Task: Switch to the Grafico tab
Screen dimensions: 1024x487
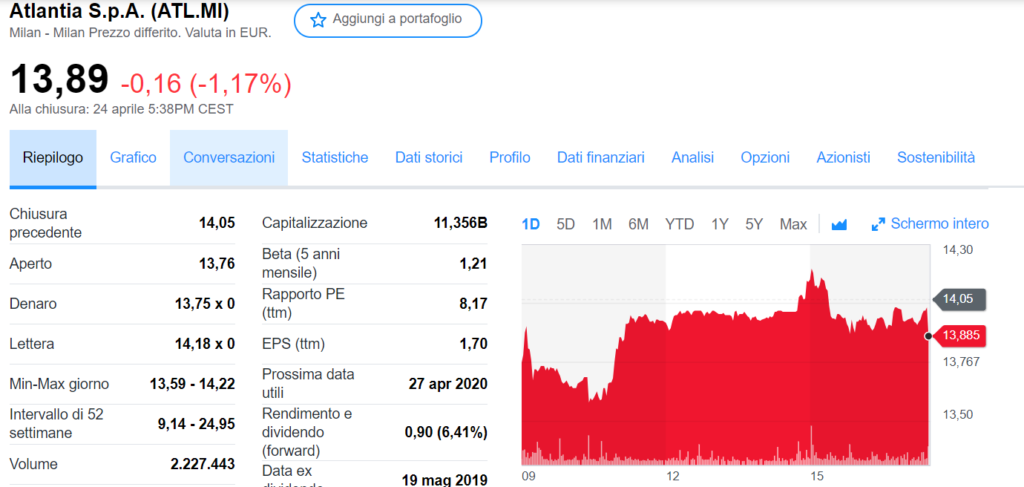Action: pos(133,158)
